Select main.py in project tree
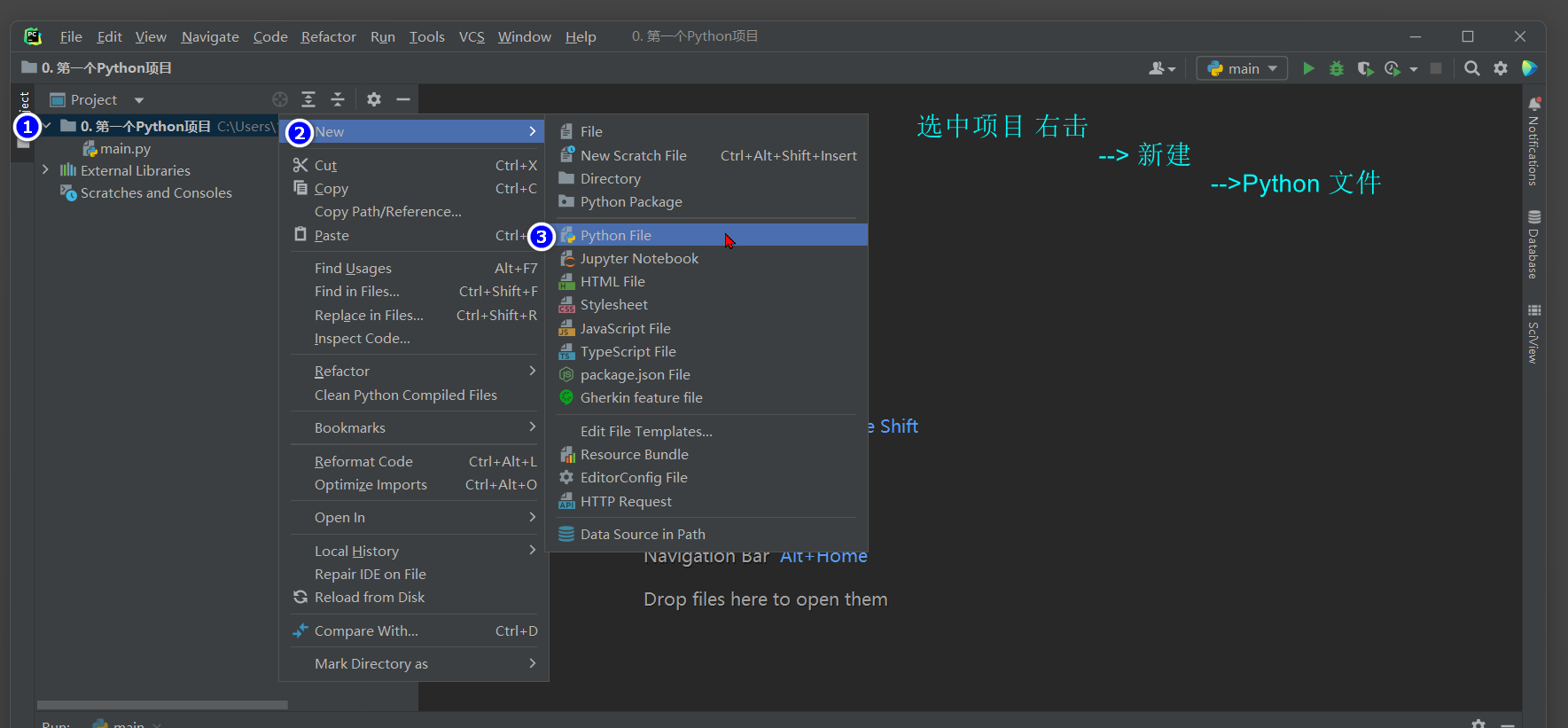Image resolution: width=1568 pixels, height=728 pixels. pyautogui.click(x=117, y=149)
